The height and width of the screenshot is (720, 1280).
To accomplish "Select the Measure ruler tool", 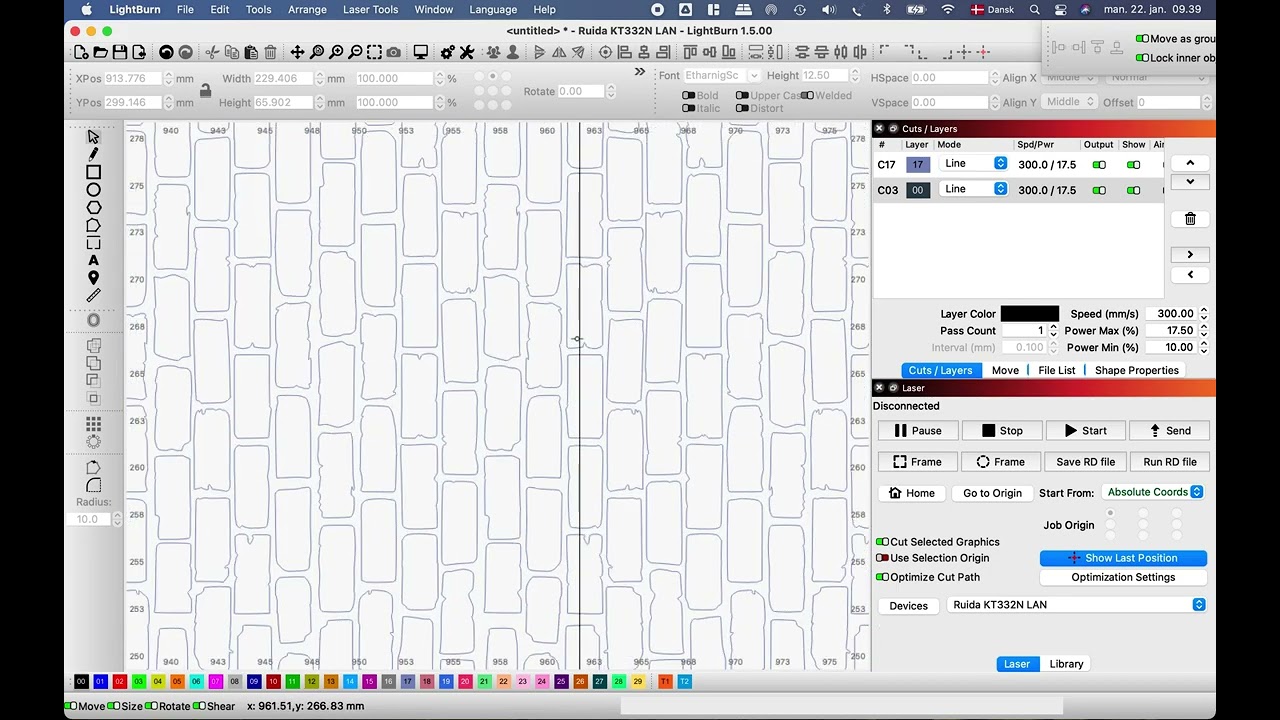I will pos(93,296).
